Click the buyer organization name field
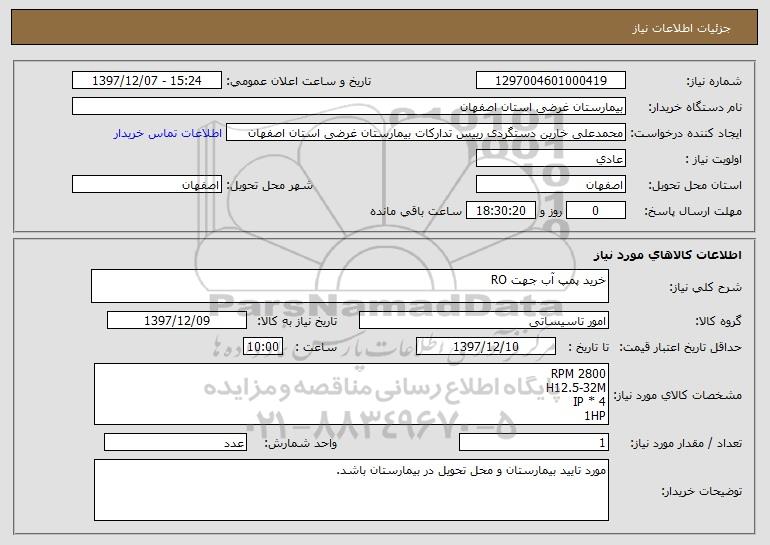 349,106
